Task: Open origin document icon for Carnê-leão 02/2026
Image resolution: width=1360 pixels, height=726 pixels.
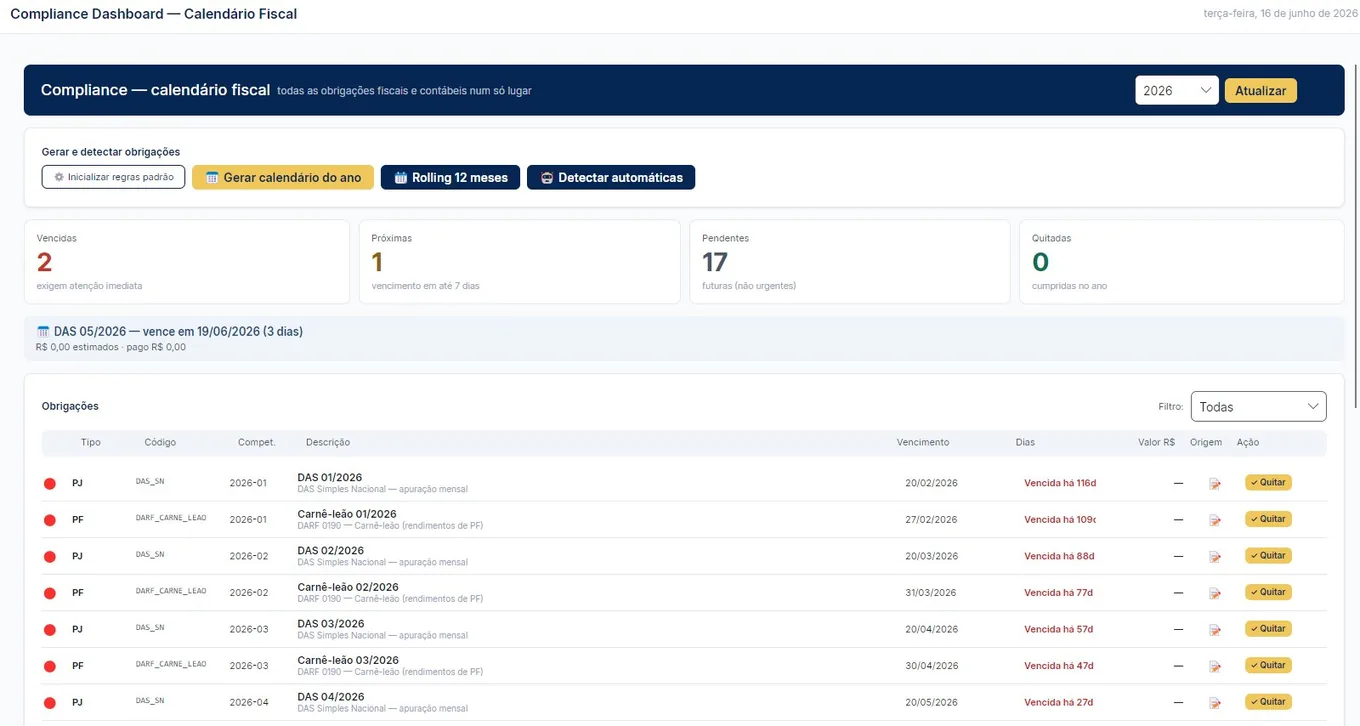Action: pos(1215,593)
